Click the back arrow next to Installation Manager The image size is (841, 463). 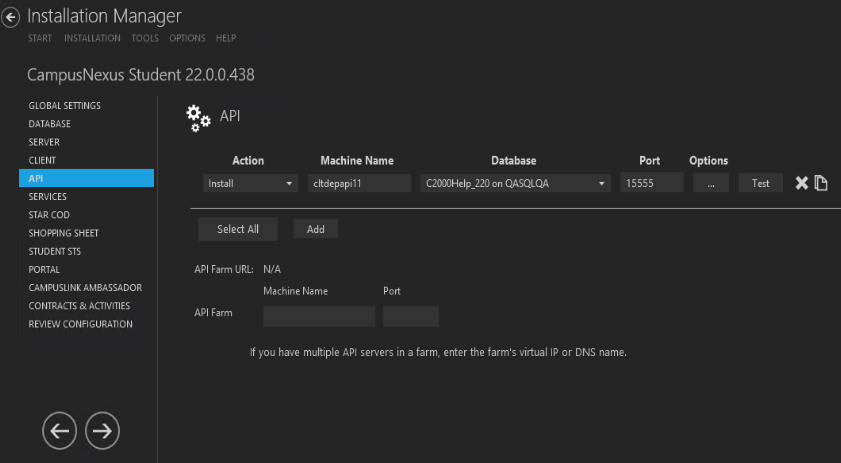point(10,17)
